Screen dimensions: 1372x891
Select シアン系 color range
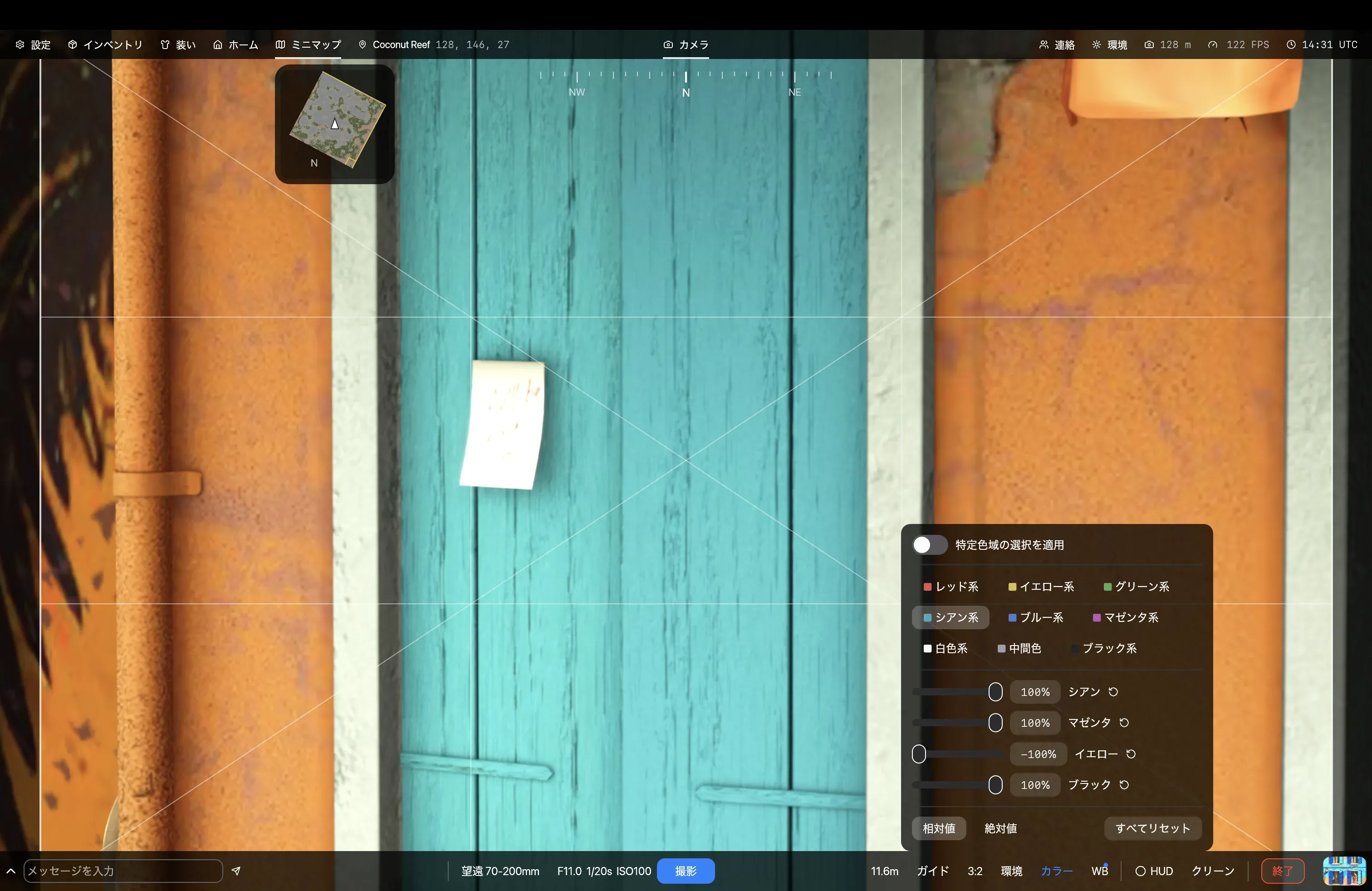pos(951,617)
